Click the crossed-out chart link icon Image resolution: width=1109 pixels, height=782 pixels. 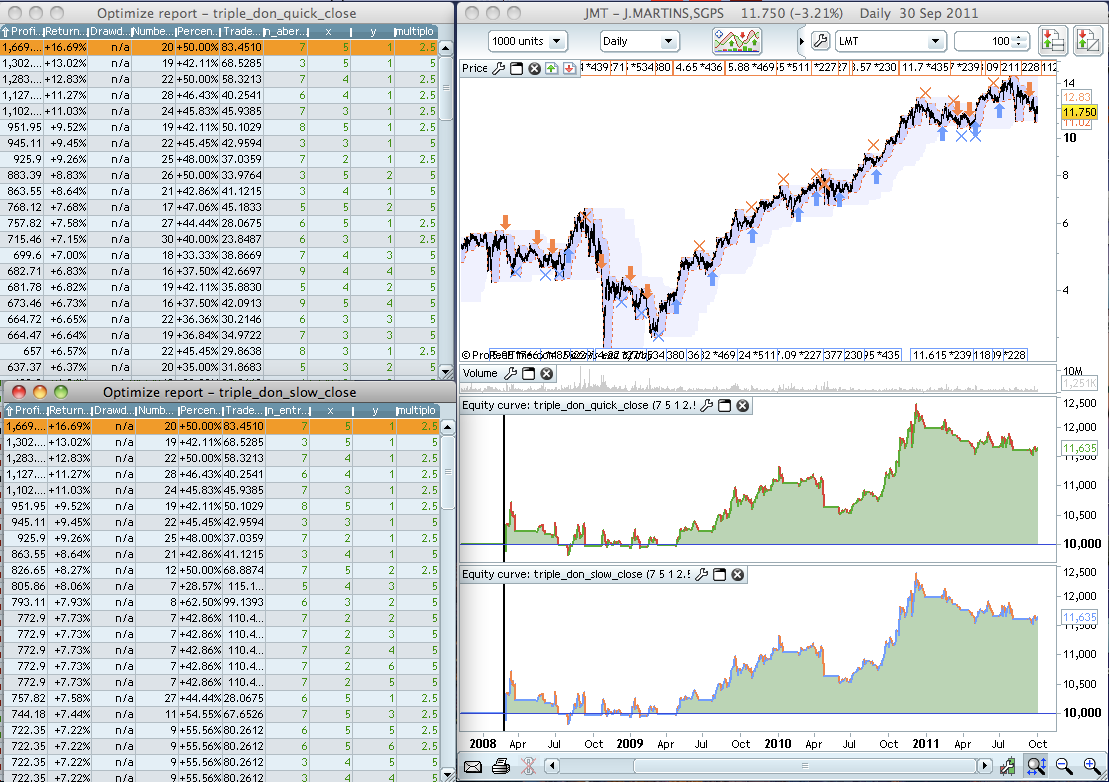coord(528,766)
